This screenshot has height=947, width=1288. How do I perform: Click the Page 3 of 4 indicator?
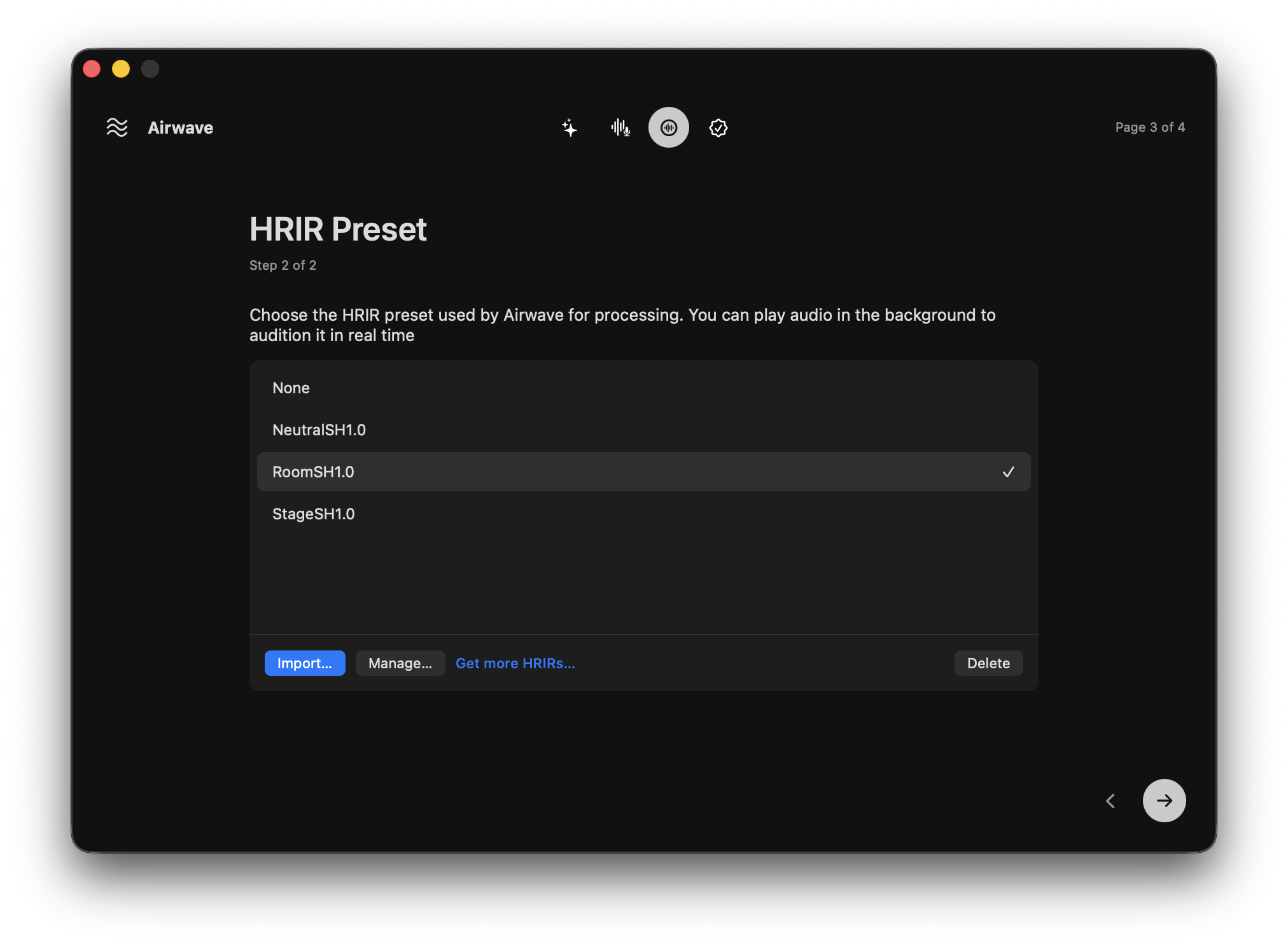click(1150, 127)
